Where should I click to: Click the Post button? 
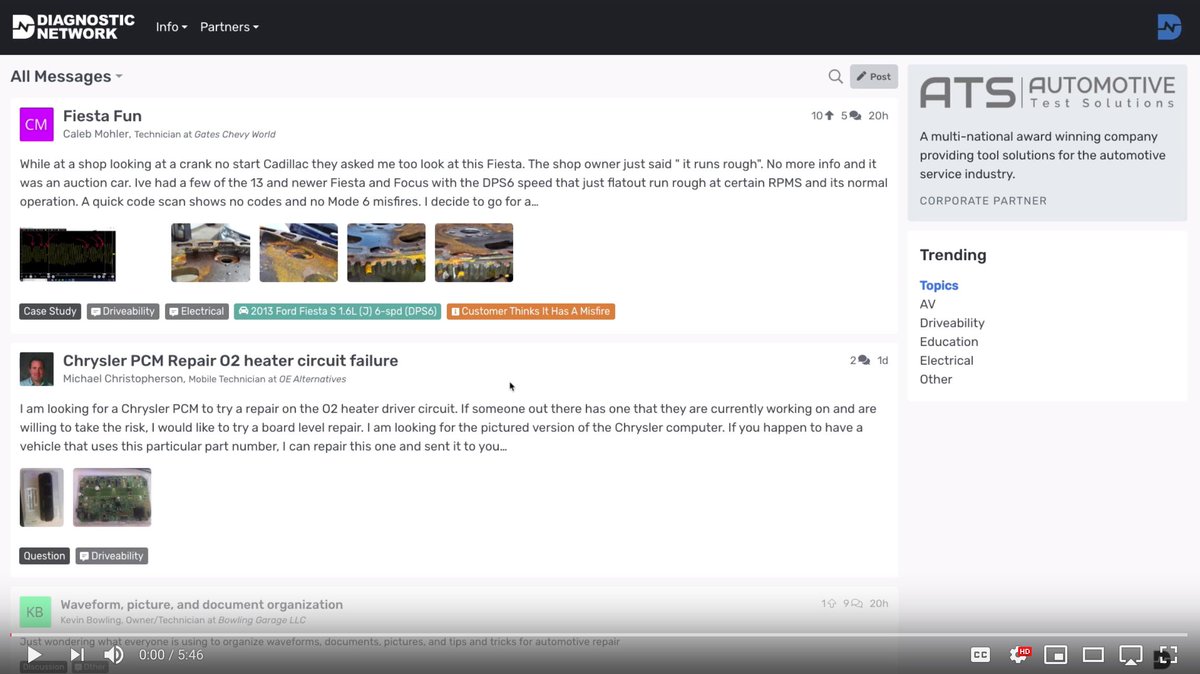click(874, 77)
